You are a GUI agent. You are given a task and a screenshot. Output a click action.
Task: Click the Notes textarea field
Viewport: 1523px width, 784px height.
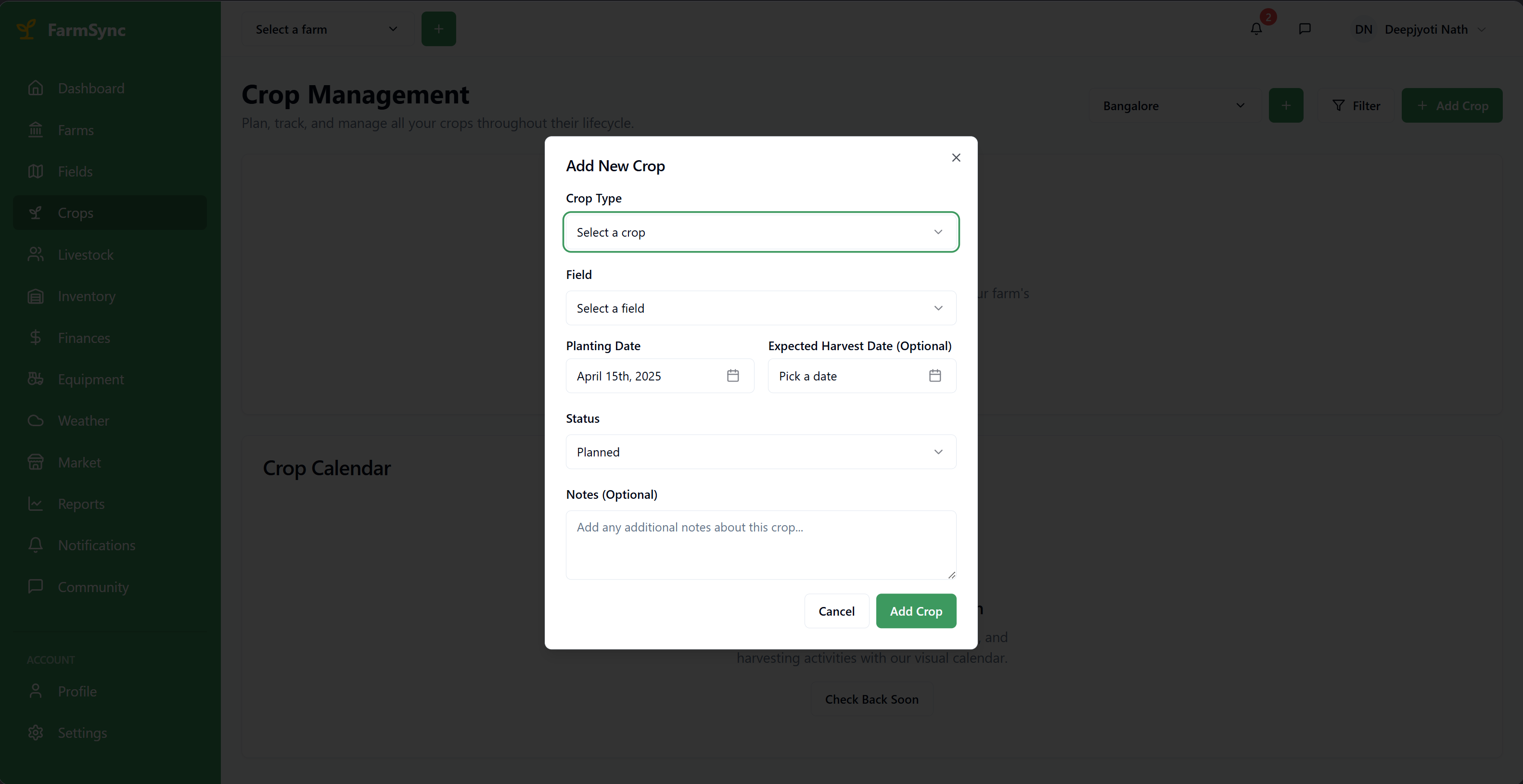tap(761, 545)
